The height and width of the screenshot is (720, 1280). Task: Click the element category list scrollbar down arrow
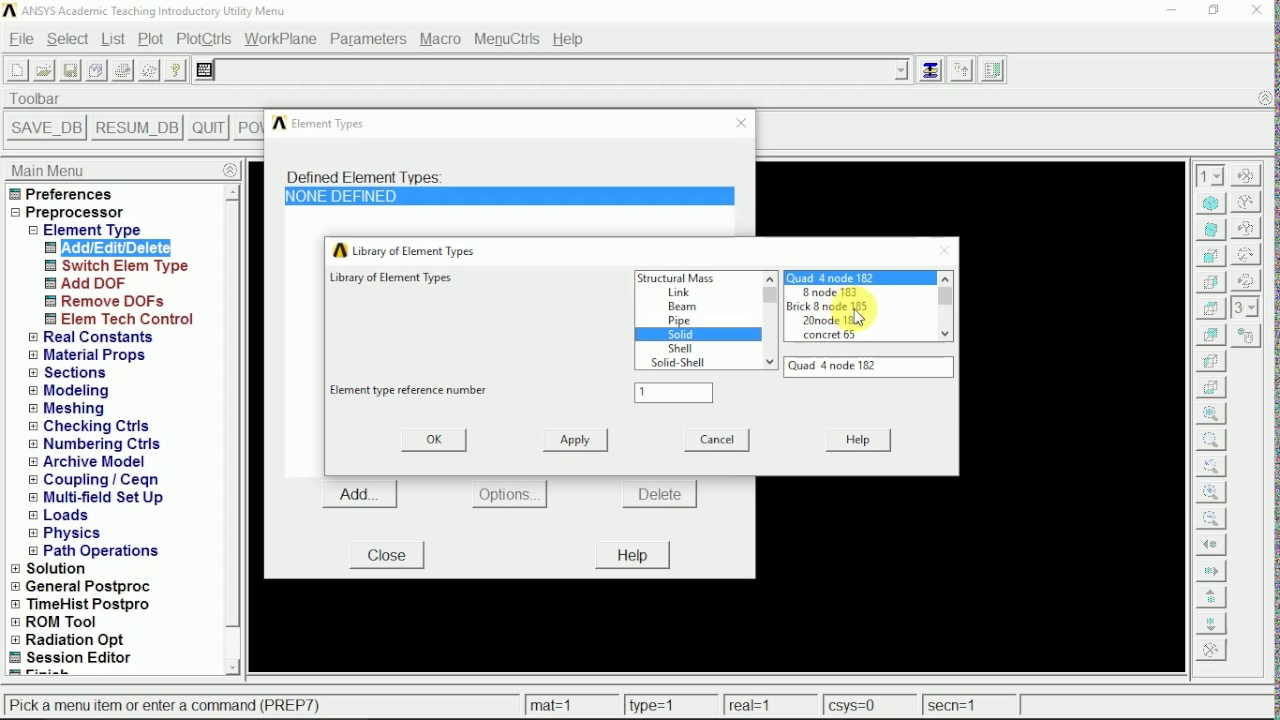[x=770, y=362]
